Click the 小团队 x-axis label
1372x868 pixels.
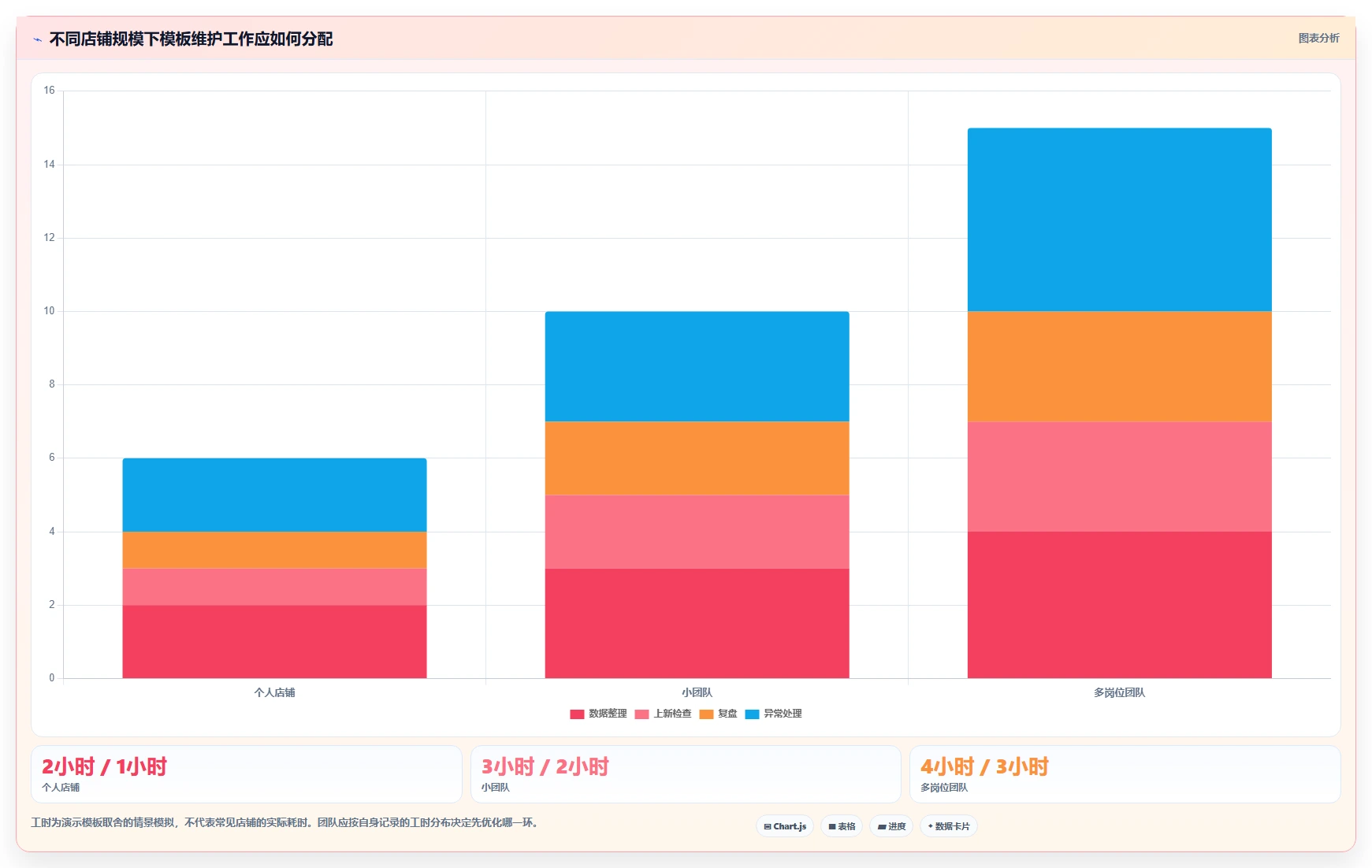pos(697,692)
